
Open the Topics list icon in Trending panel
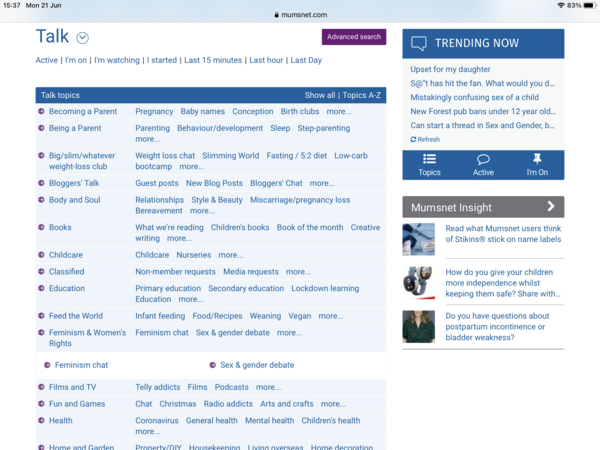click(x=429, y=159)
